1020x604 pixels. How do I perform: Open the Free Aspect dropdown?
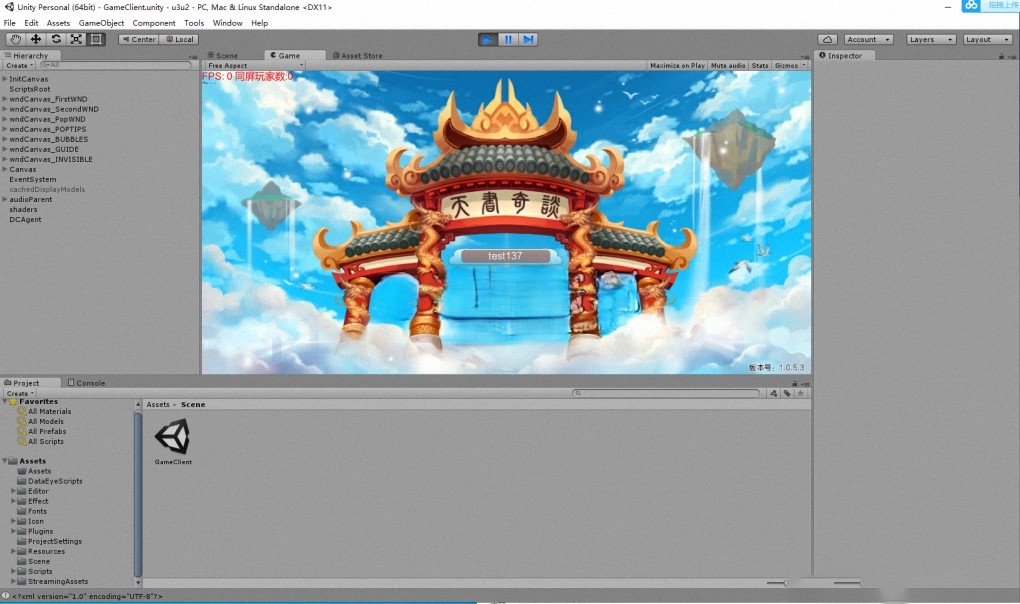pyautogui.click(x=254, y=65)
